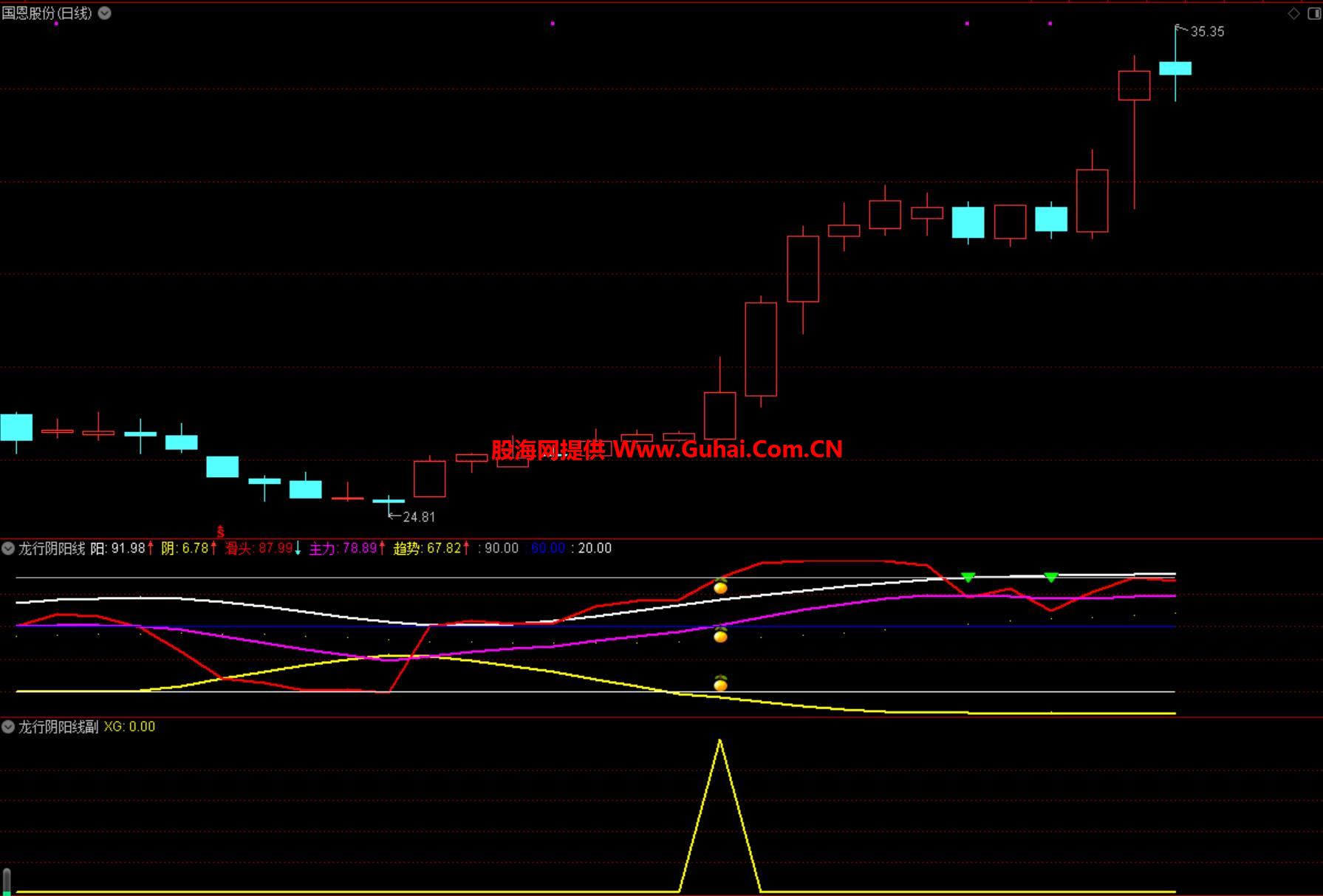Click the lowest orange signal icon near yellow line
The image size is (1323, 896).
click(720, 683)
